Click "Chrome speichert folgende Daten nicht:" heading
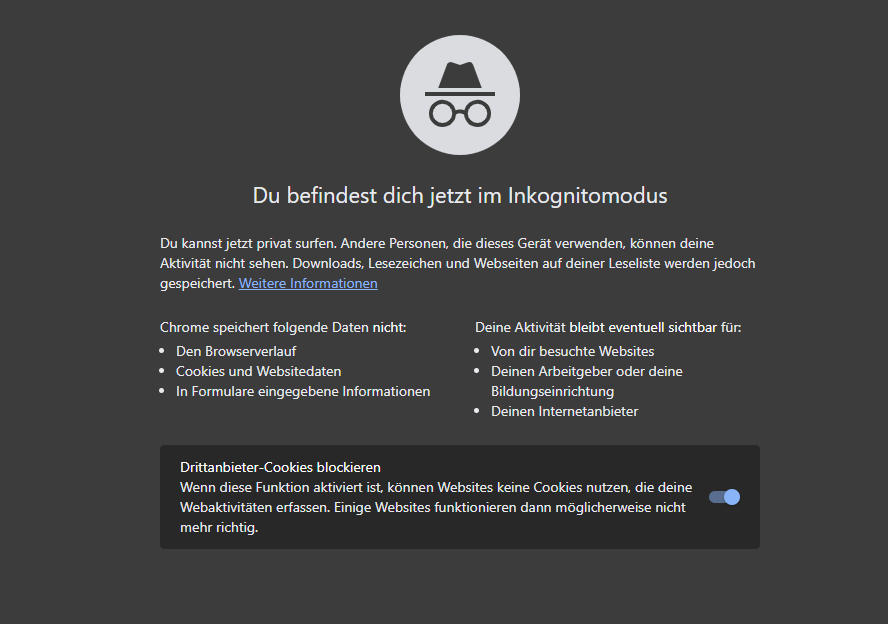Image resolution: width=888 pixels, height=624 pixels. click(x=283, y=327)
